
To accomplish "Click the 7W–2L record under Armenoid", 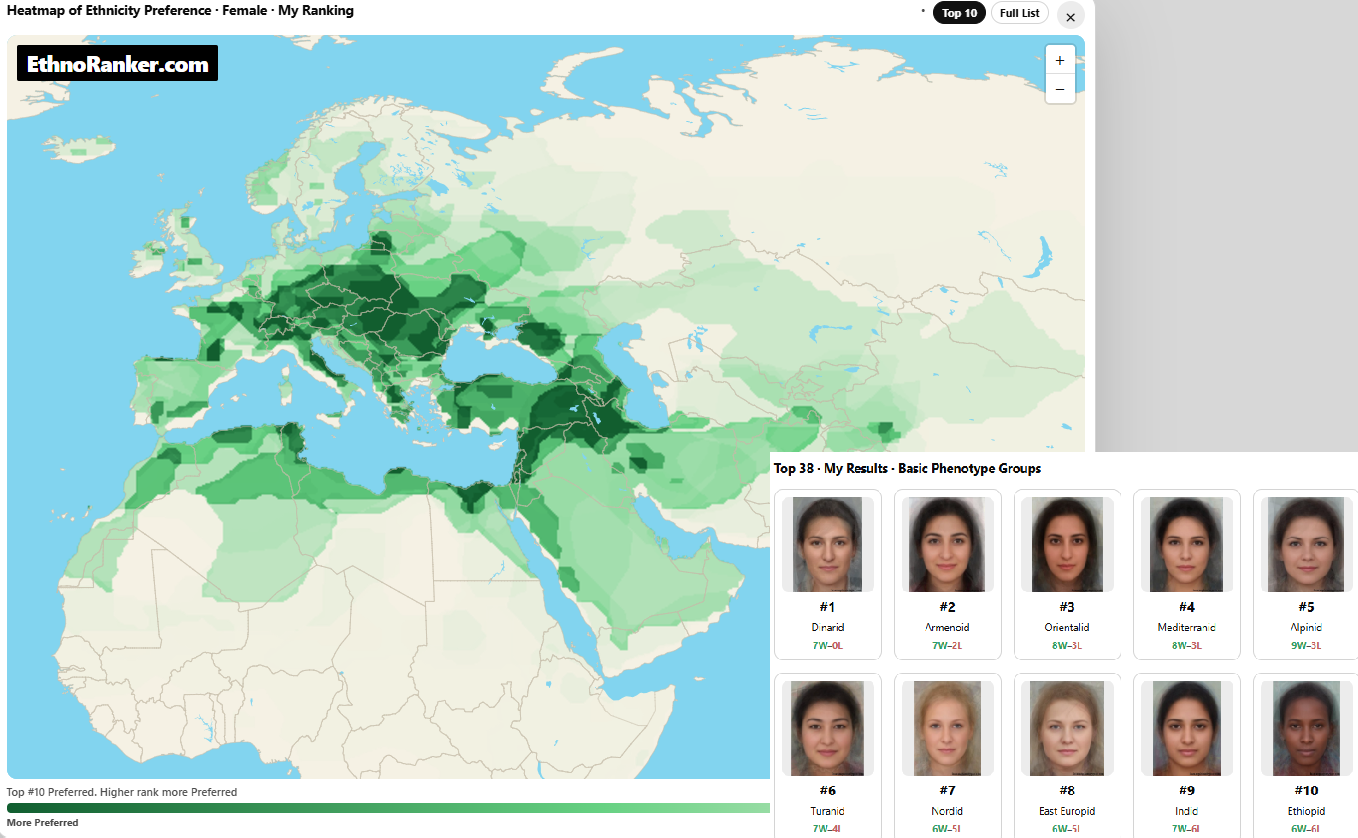I will tap(947, 646).
